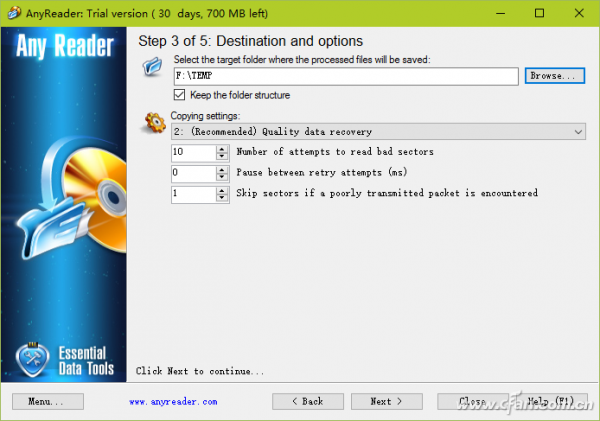The width and height of the screenshot is (600, 421).
Task: Click the Any Reader logo text
Action: pyautogui.click(x=65, y=46)
